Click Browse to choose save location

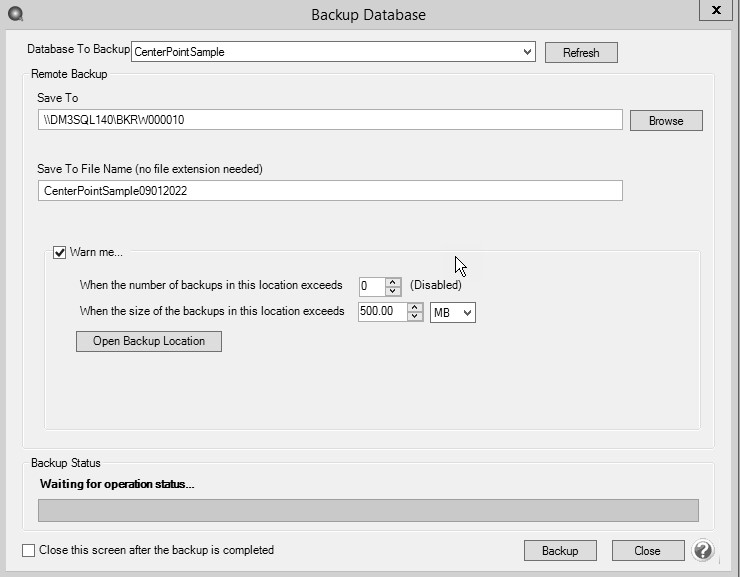pyautogui.click(x=666, y=121)
